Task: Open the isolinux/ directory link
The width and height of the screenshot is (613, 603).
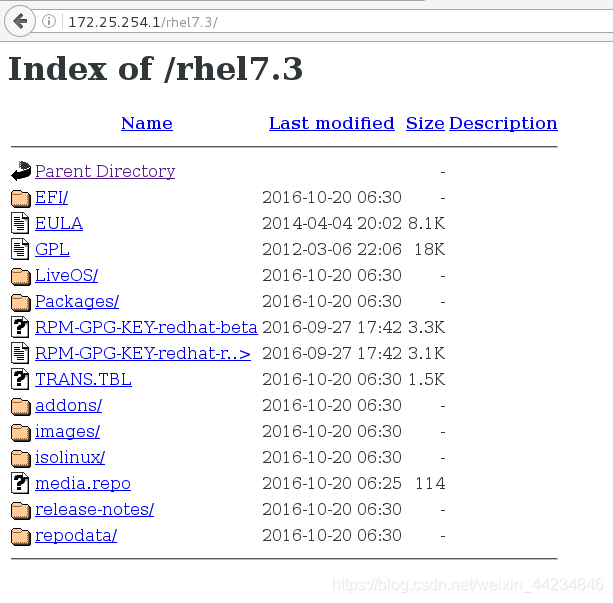Action: [70, 457]
